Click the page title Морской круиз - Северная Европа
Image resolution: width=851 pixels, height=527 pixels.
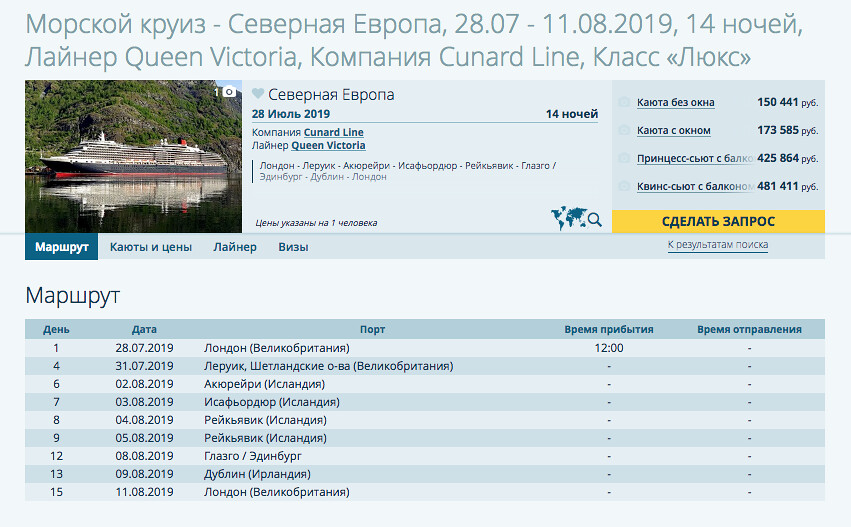(x=414, y=41)
